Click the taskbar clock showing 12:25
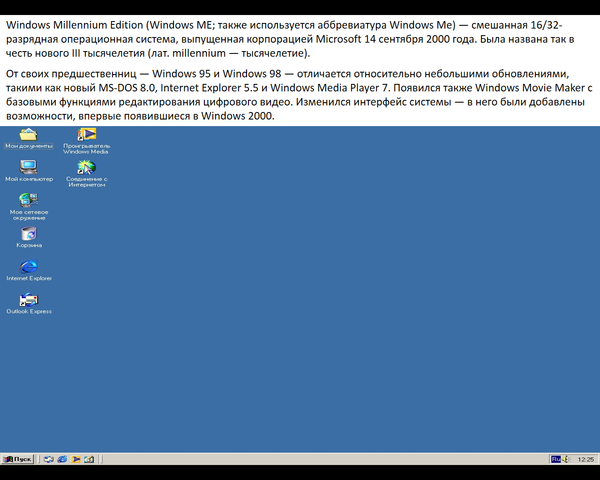The width and height of the screenshot is (600, 480). coord(586,459)
